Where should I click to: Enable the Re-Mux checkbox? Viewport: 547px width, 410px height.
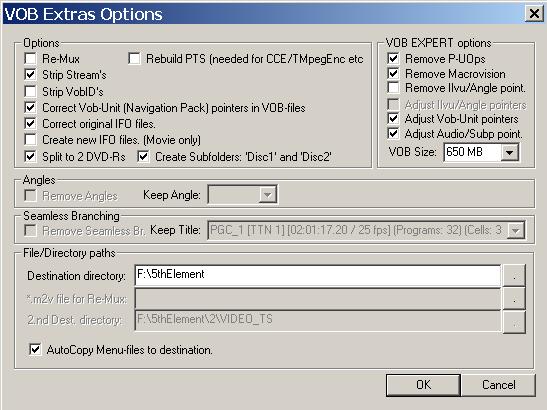coord(30,58)
